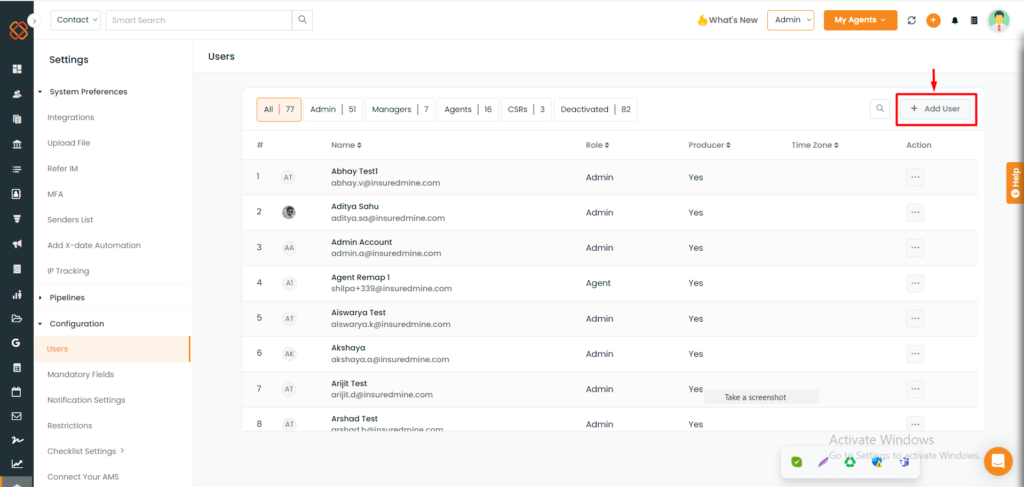Click the green recycle-arrows tray icon
Screen dimensions: 1024x487
tap(850, 462)
